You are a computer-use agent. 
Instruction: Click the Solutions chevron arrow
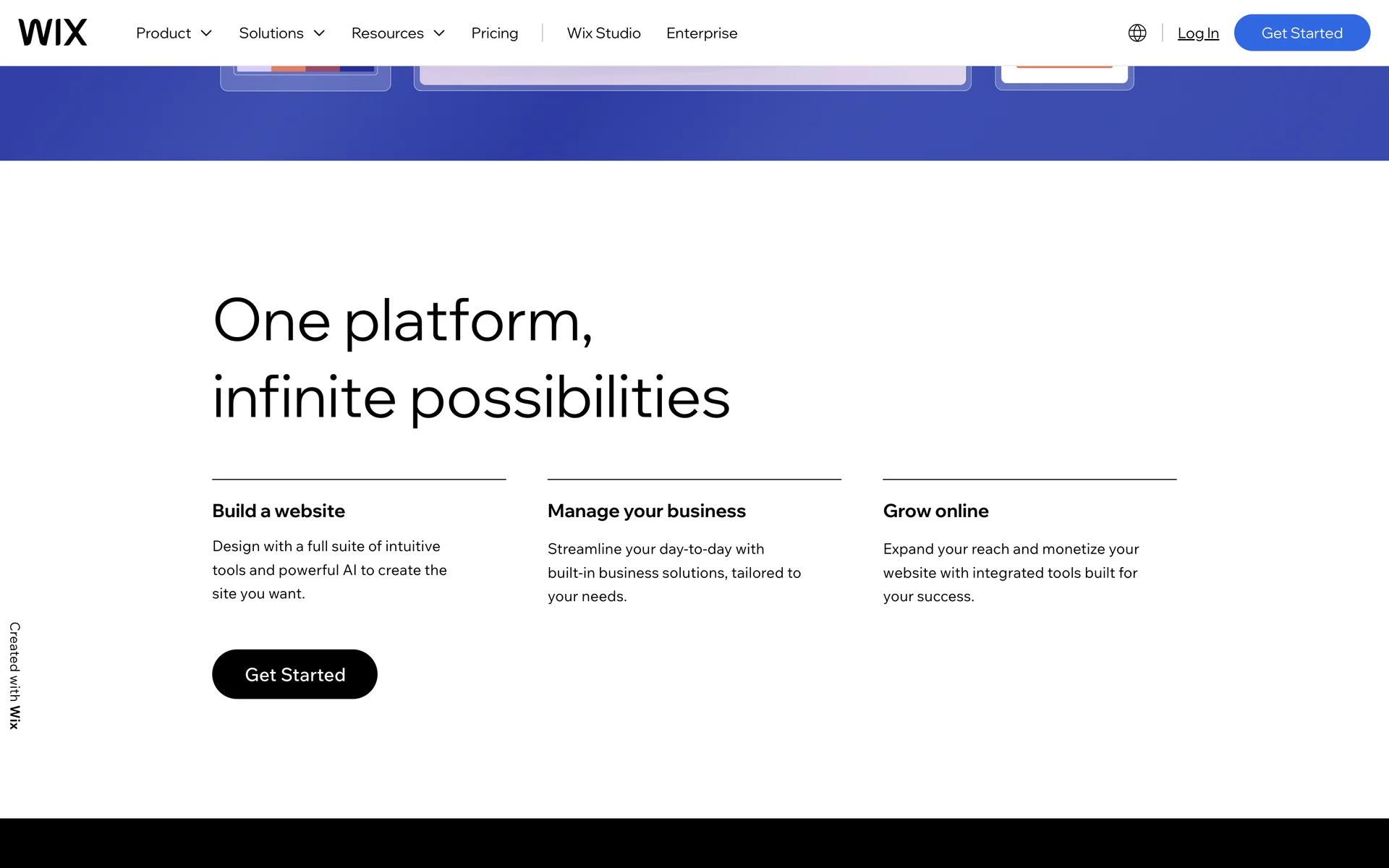[x=320, y=33]
